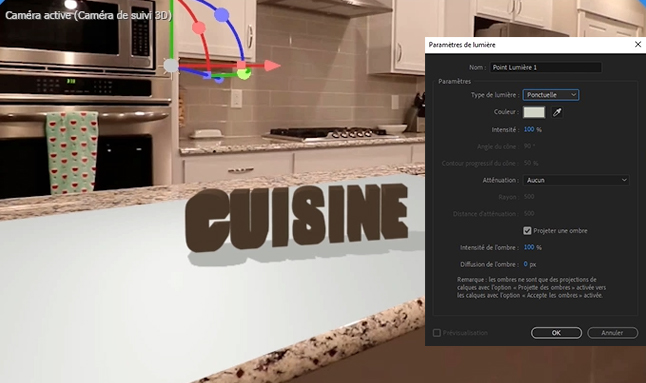This screenshot has width=646, height=383.
Task: Toggle the Projeter une ombre checkbox
Action: (527, 231)
